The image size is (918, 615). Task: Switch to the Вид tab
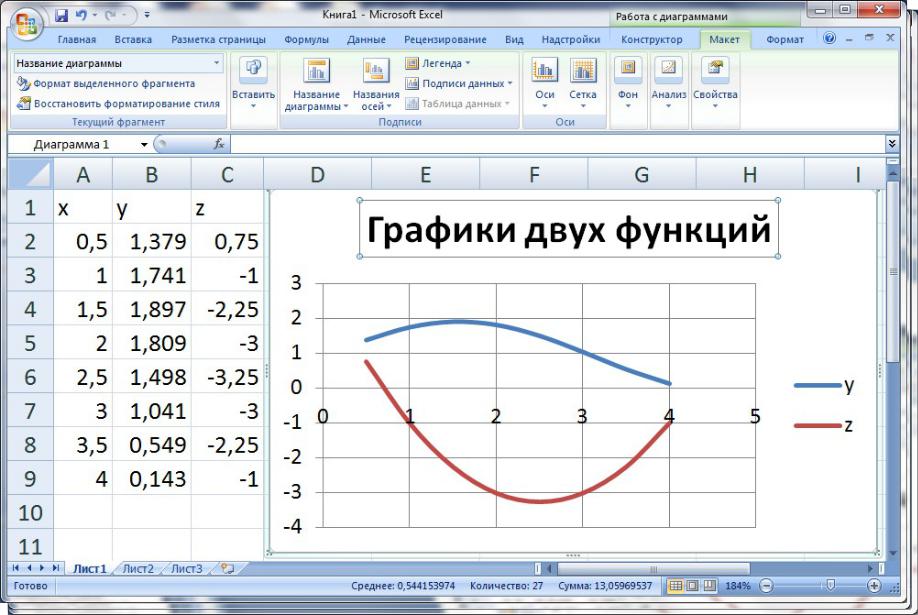(514, 39)
